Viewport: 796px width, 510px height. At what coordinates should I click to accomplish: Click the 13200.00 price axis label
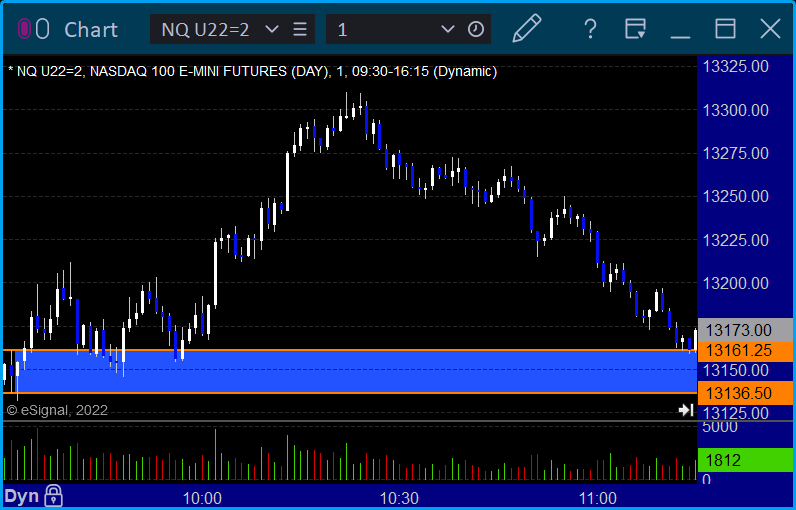[736, 283]
